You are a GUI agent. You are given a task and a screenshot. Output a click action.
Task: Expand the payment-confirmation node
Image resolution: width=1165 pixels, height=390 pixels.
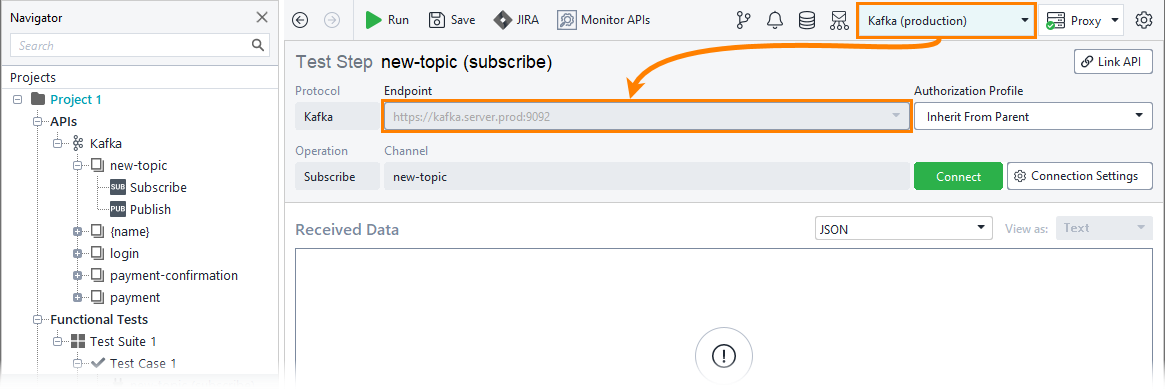pos(77,276)
